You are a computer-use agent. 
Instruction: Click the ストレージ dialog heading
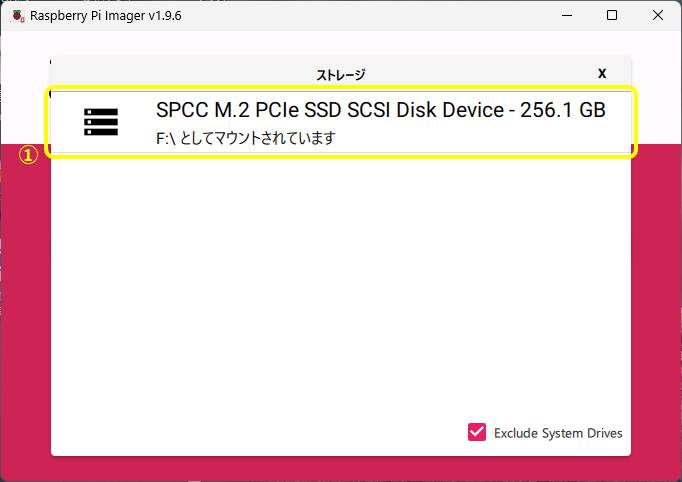(341, 74)
